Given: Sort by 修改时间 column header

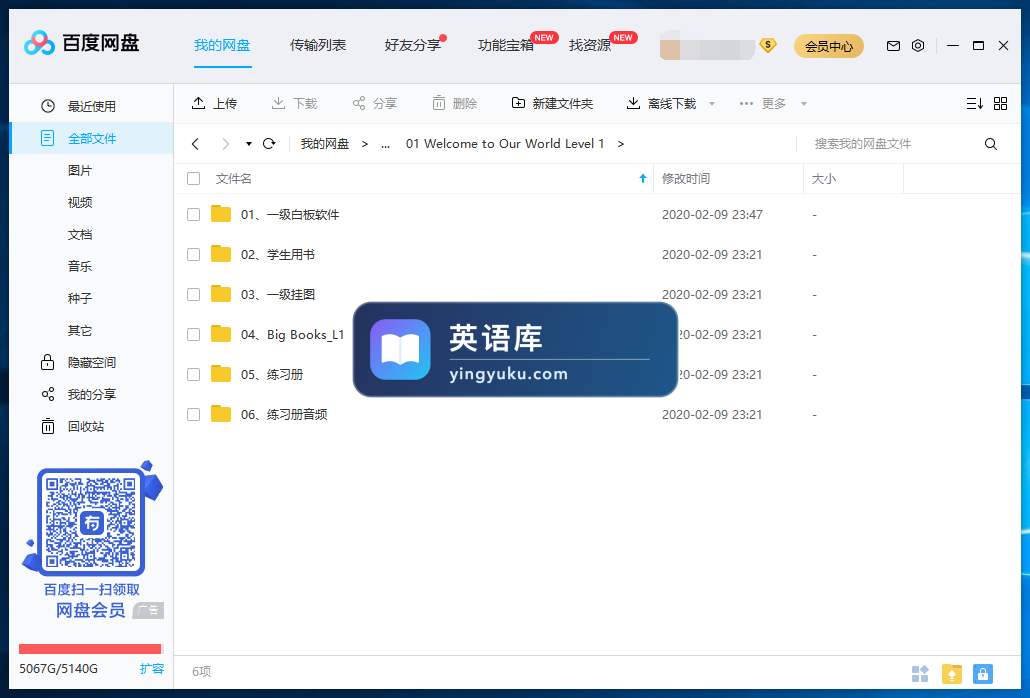Looking at the screenshot, I should click(686, 179).
